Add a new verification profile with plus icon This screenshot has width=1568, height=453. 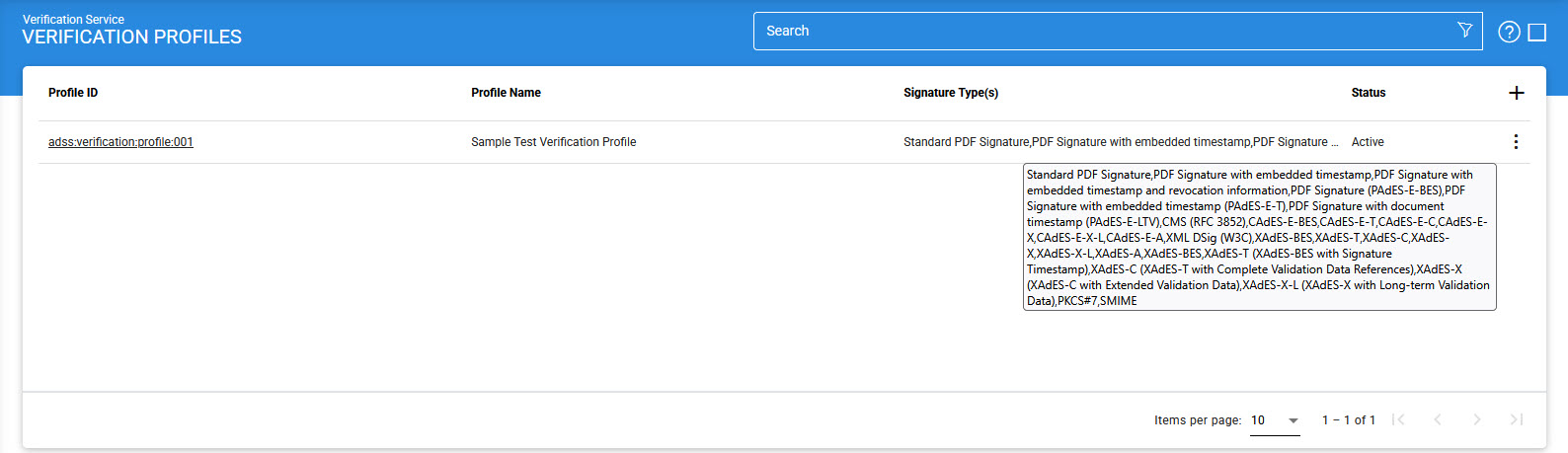point(1517,93)
